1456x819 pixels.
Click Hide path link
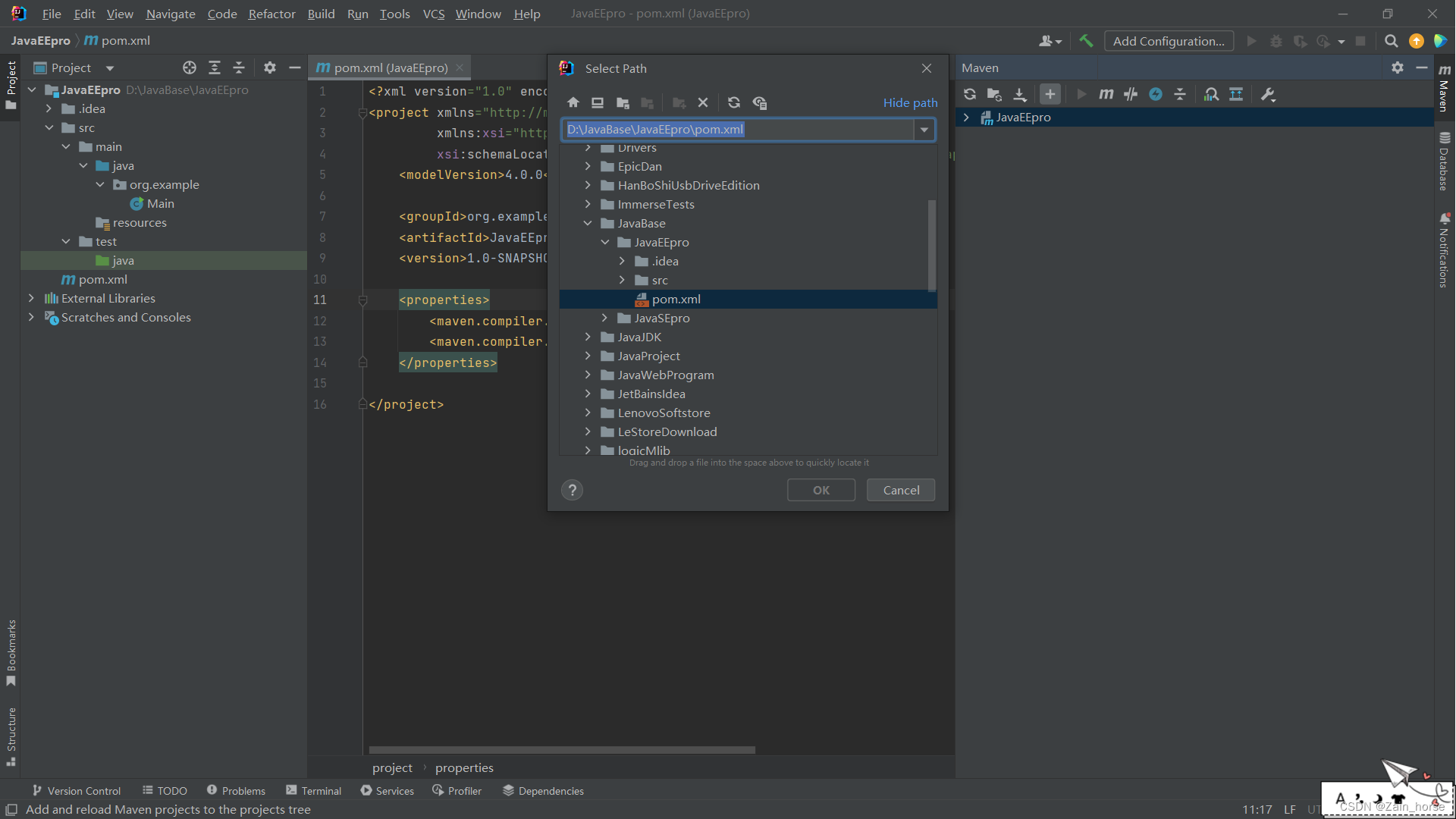[x=910, y=102]
